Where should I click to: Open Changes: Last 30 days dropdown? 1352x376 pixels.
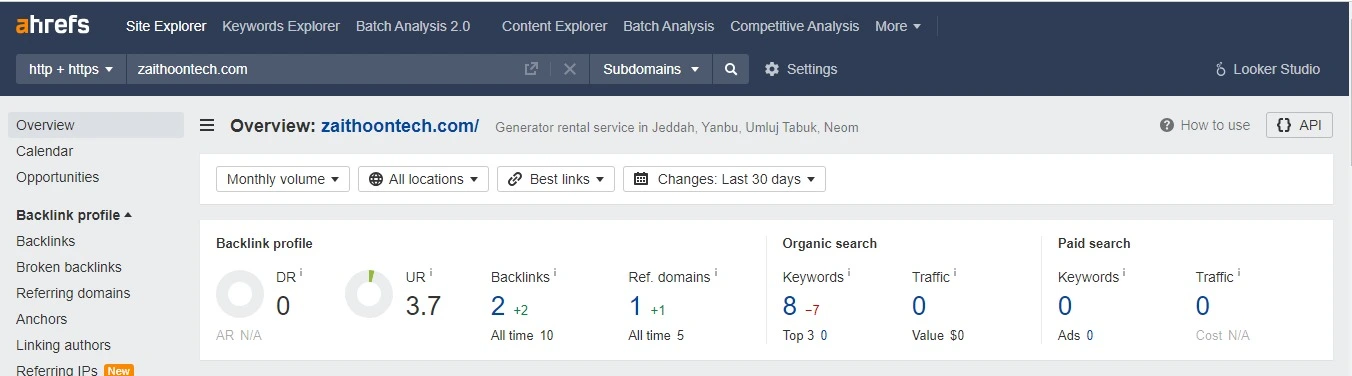724,179
